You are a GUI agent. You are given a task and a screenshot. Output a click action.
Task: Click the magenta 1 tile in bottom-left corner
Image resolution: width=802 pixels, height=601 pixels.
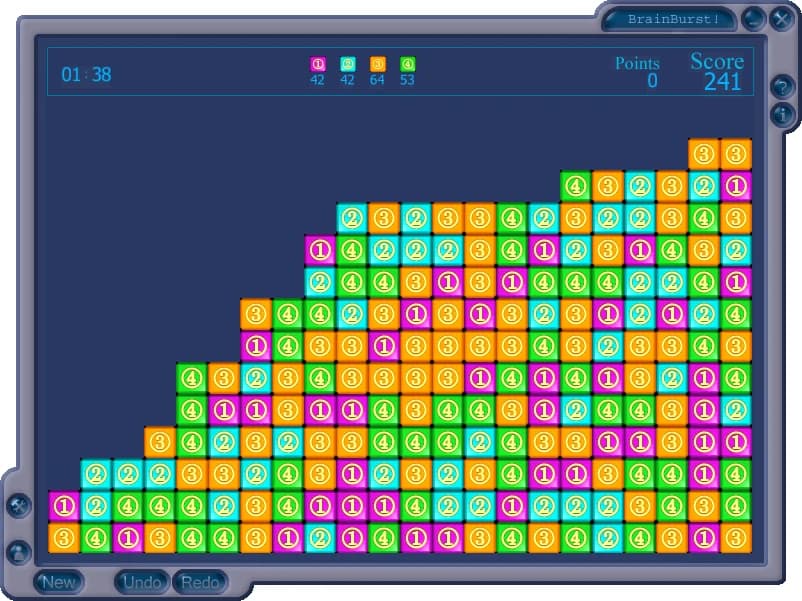(64, 505)
